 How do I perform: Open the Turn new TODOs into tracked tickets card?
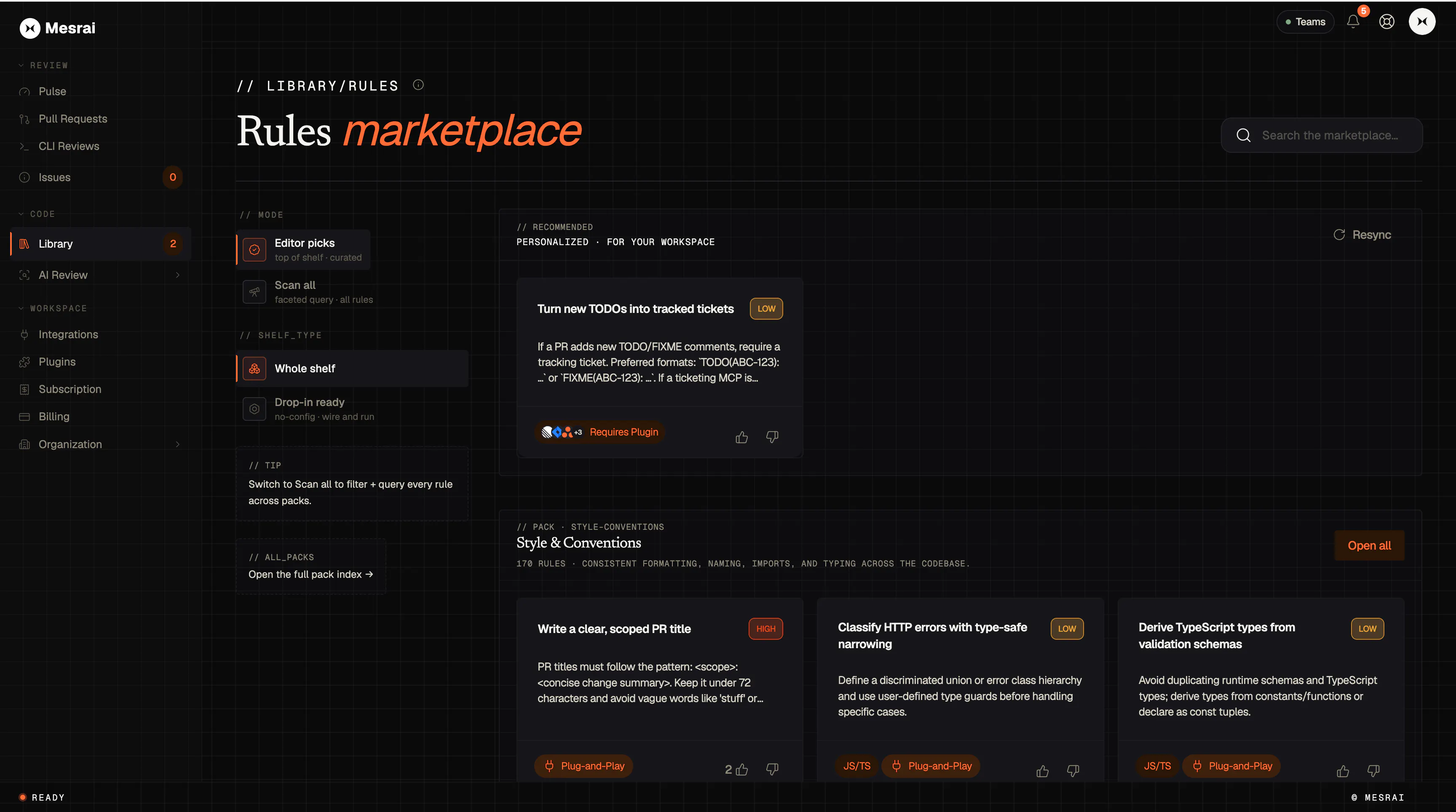tap(660, 367)
